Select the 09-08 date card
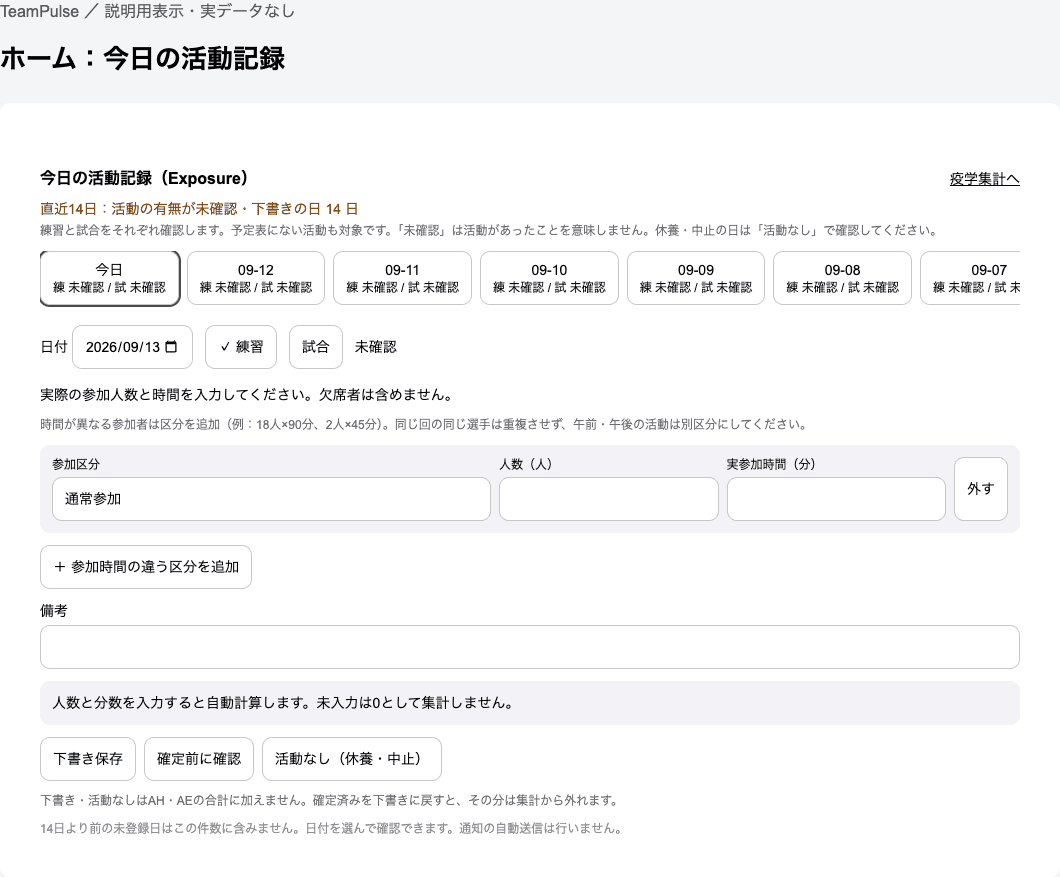This screenshot has height=877, width=1060. click(x=842, y=279)
